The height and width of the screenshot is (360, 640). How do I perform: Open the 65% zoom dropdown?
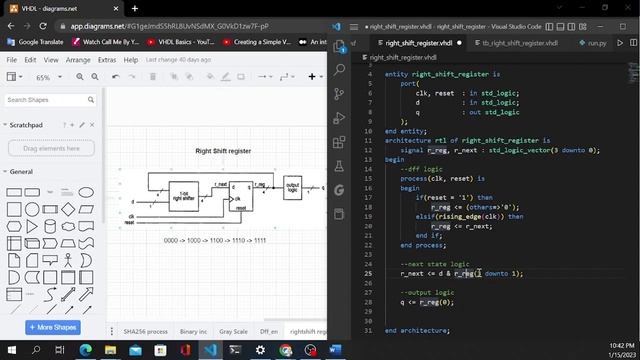coord(49,77)
